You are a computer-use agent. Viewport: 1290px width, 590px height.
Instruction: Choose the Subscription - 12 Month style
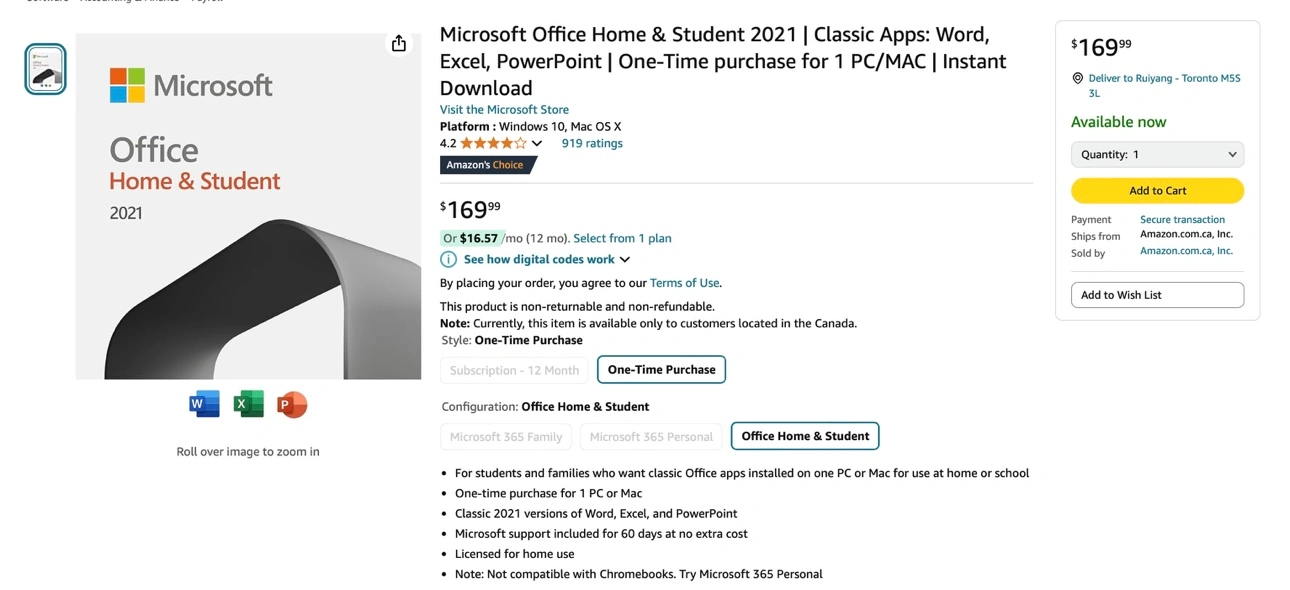[x=514, y=370]
